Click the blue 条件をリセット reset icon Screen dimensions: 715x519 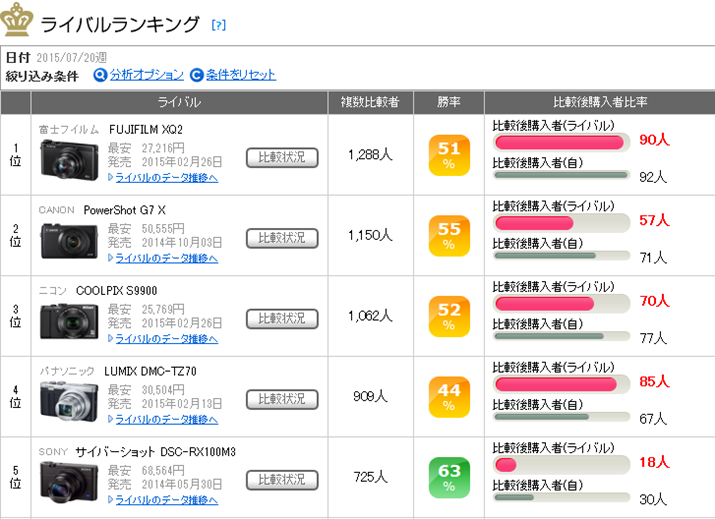click(197, 75)
